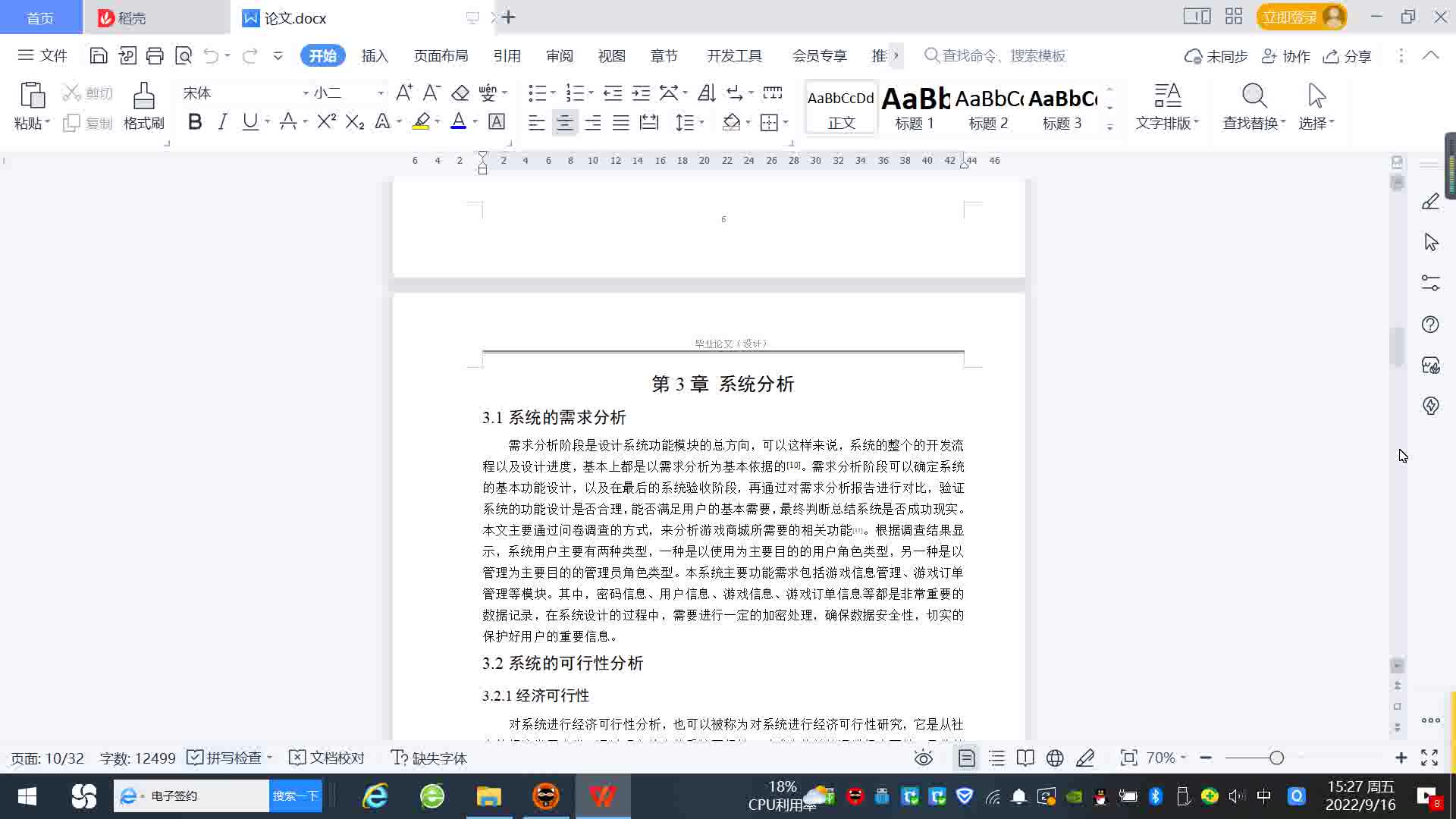This screenshot has height=819, width=1456.
Task: Click the Save icon in quick access toolbar
Action: coord(98,55)
